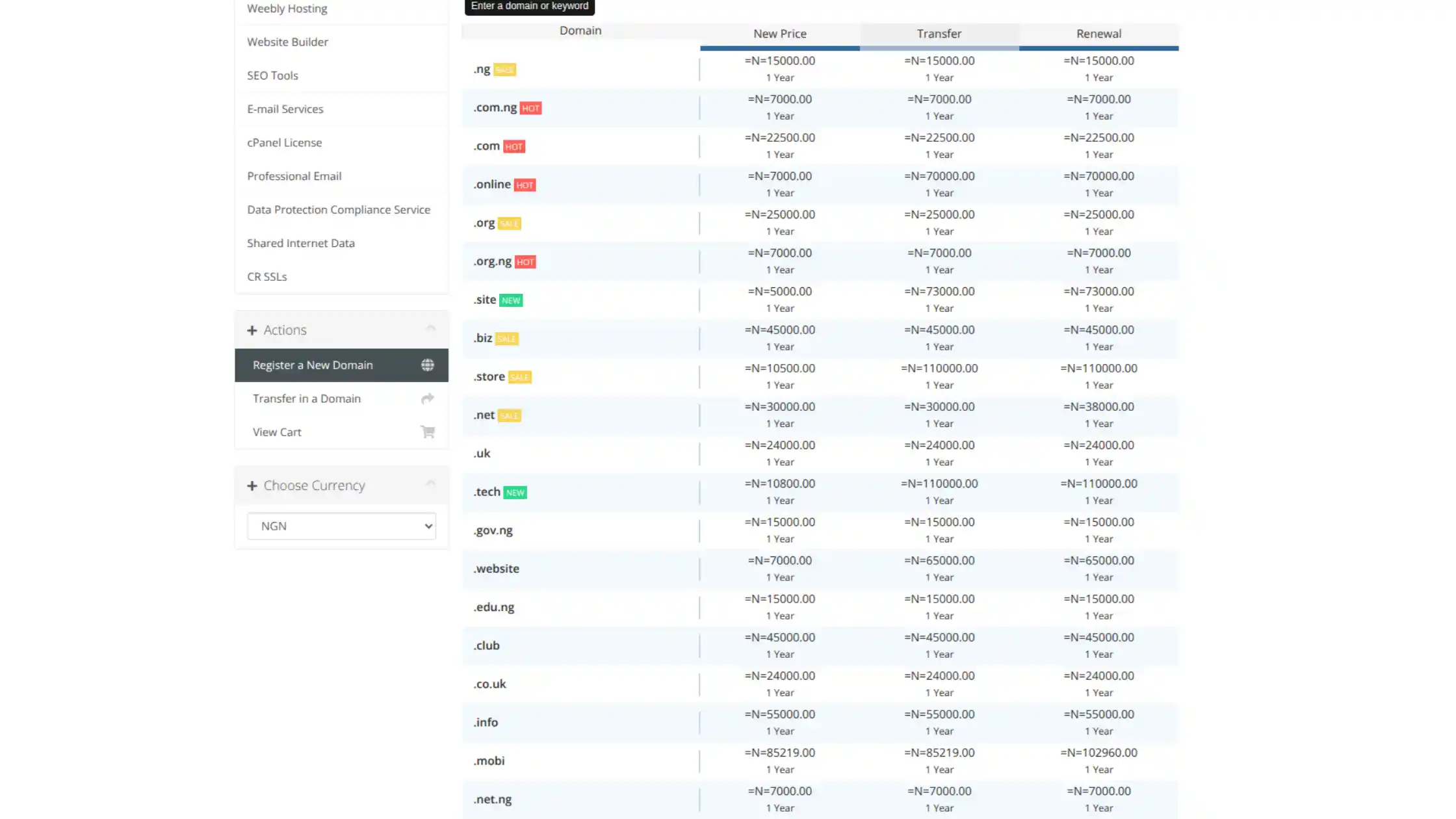Click the Domain column header
The image size is (1456, 819).
580,31
